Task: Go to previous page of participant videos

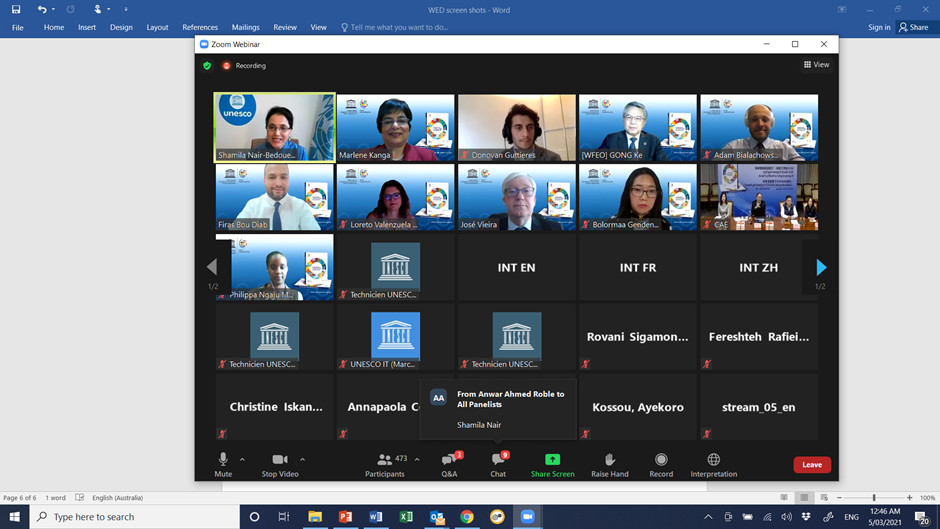Action: coord(212,267)
